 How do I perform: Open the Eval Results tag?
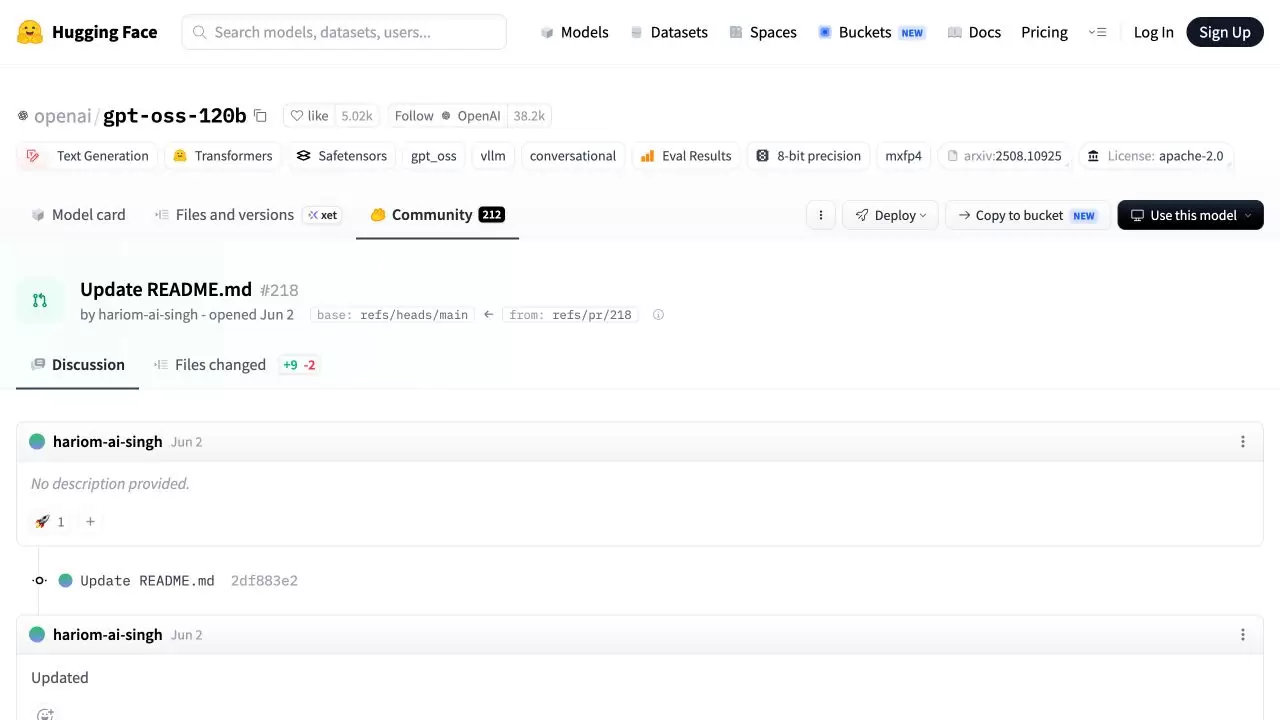pos(686,156)
